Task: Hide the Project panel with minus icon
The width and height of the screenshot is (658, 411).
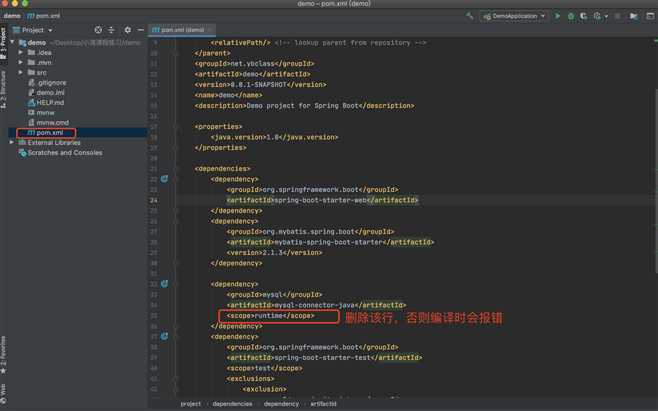Action: (141, 30)
